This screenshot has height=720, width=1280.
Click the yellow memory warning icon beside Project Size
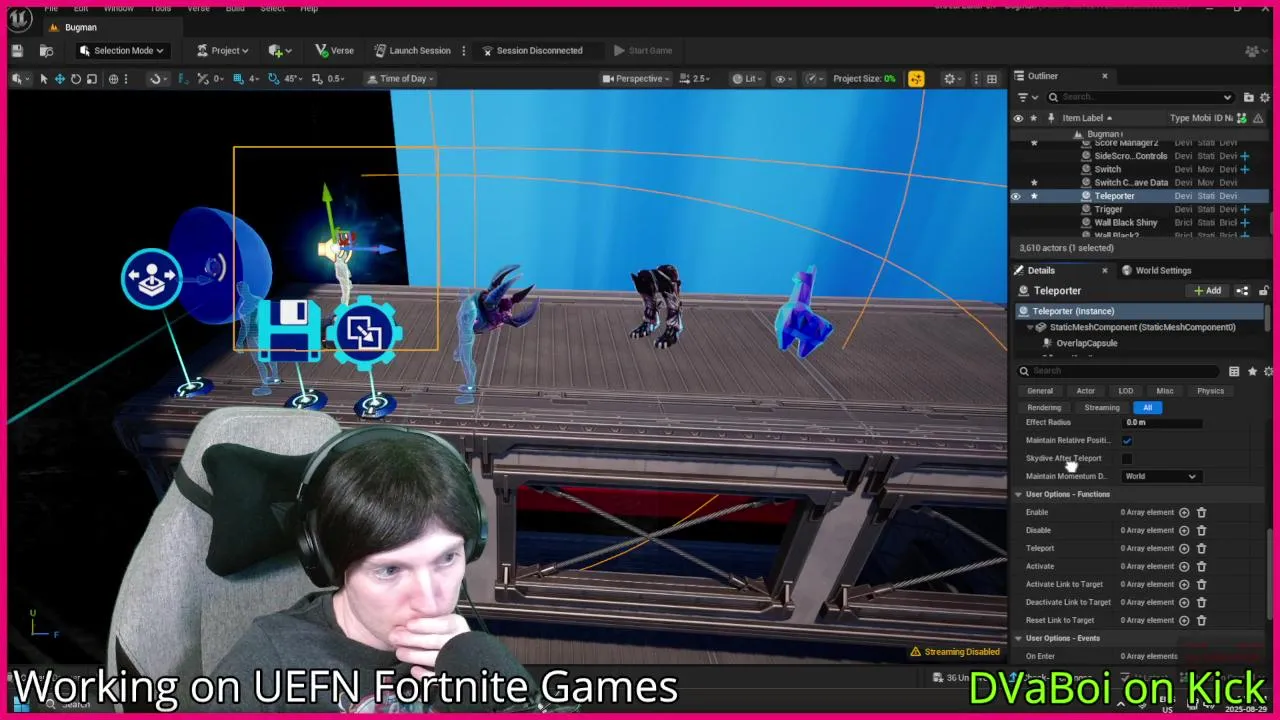tap(916, 78)
